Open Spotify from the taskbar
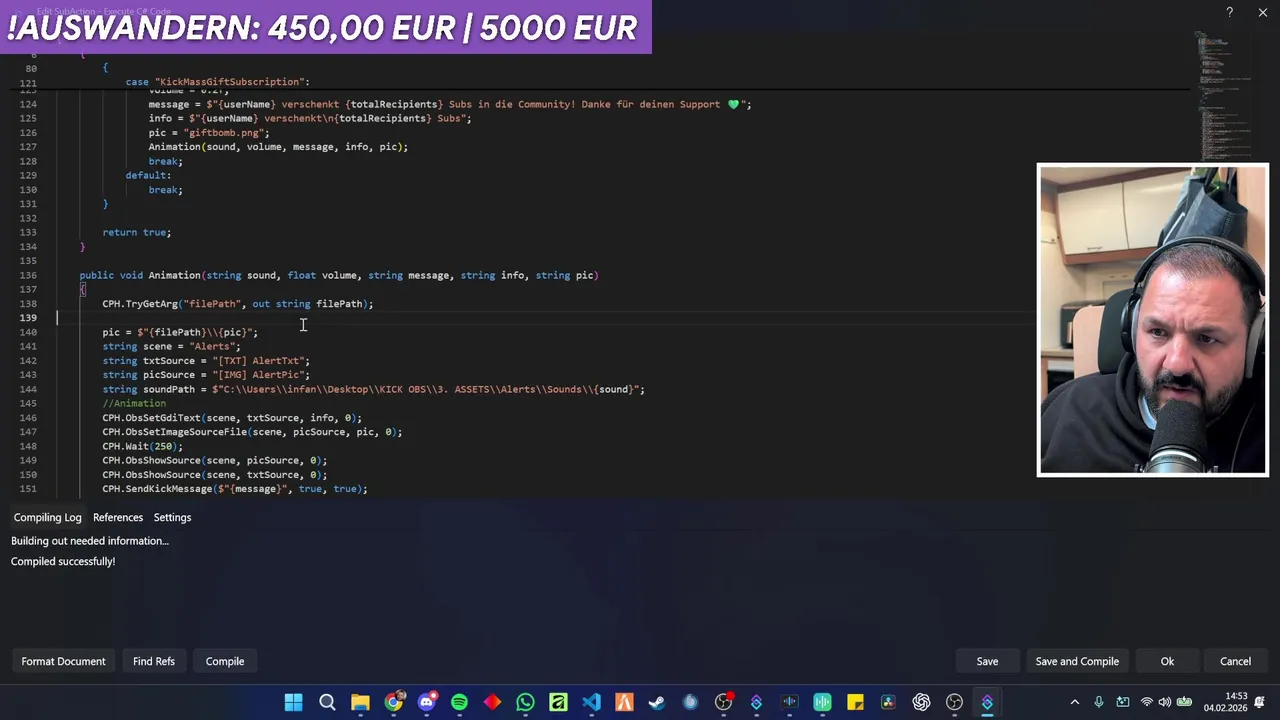1280x720 pixels. [459, 702]
